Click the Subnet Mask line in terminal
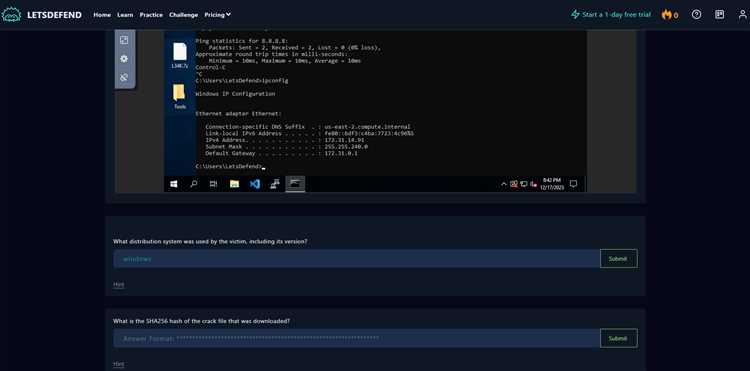 pos(287,147)
